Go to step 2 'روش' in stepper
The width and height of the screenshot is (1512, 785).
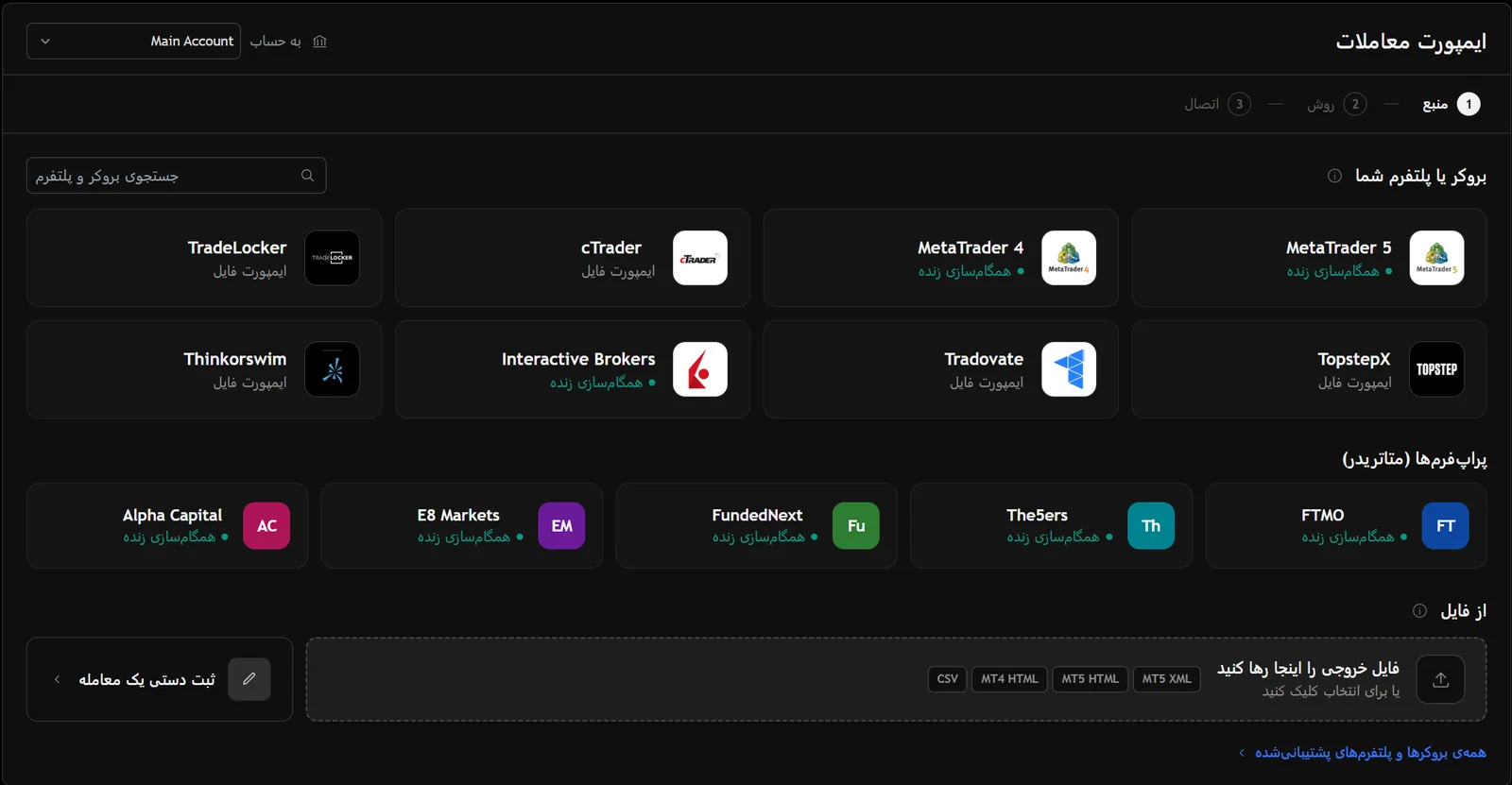click(1337, 104)
